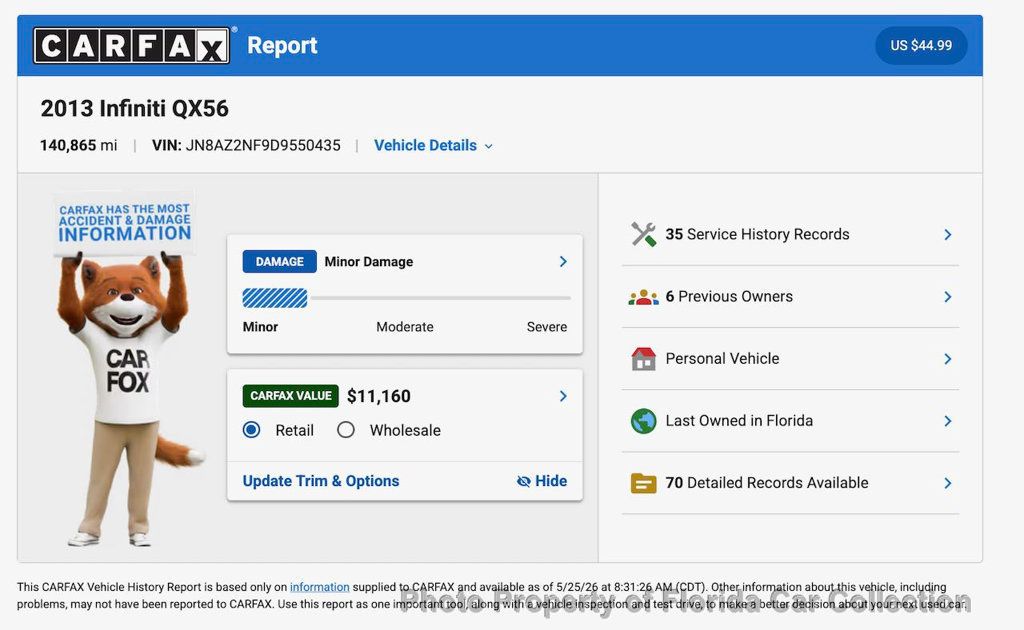This screenshot has width=1024, height=630.
Task: Click the Minor severity label
Action: (260, 326)
